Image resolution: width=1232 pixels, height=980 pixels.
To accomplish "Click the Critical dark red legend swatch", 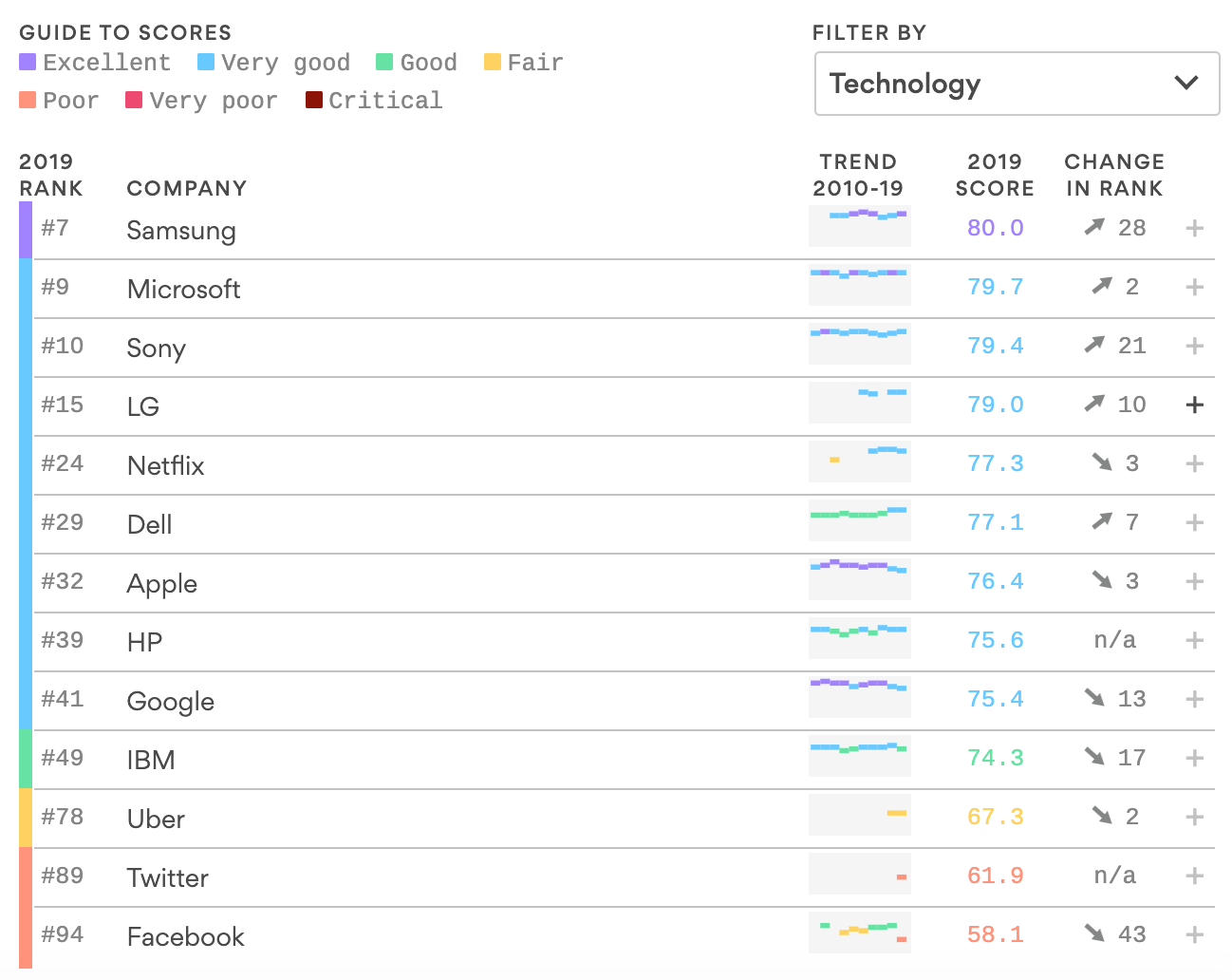I will 314,100.
